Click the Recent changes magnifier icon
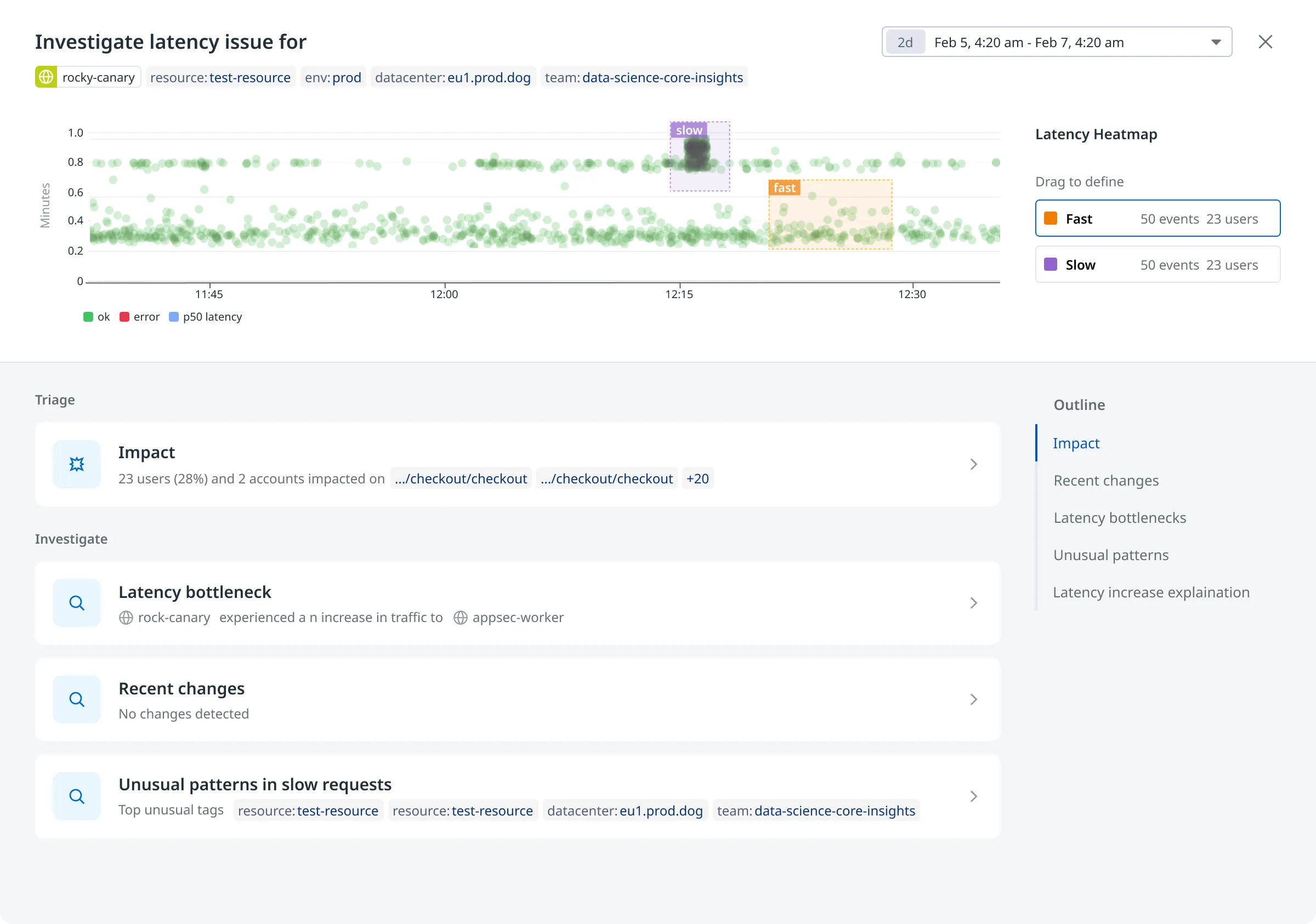1316x924 pixels. 77,699
